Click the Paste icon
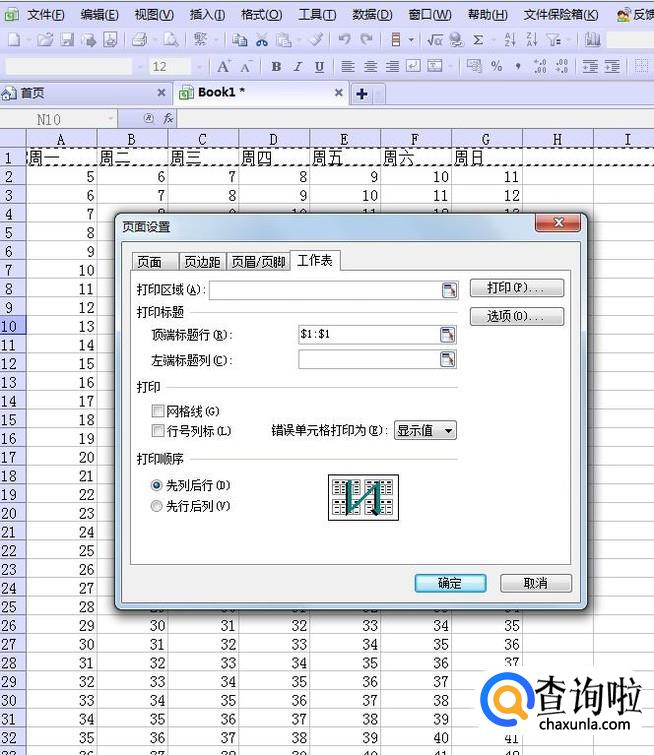Image resolution: width=654 pixels, height=755 pixels. coord(284,39)
